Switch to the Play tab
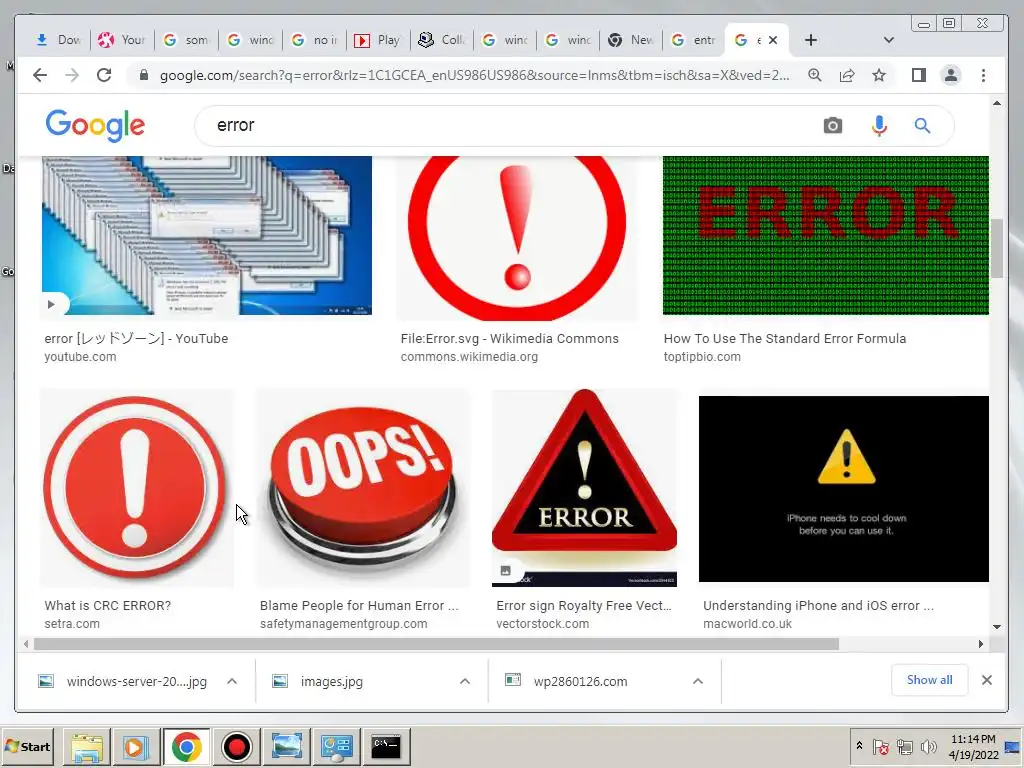Viewport: 1024px width, 768px height. [x=378, y=40]
